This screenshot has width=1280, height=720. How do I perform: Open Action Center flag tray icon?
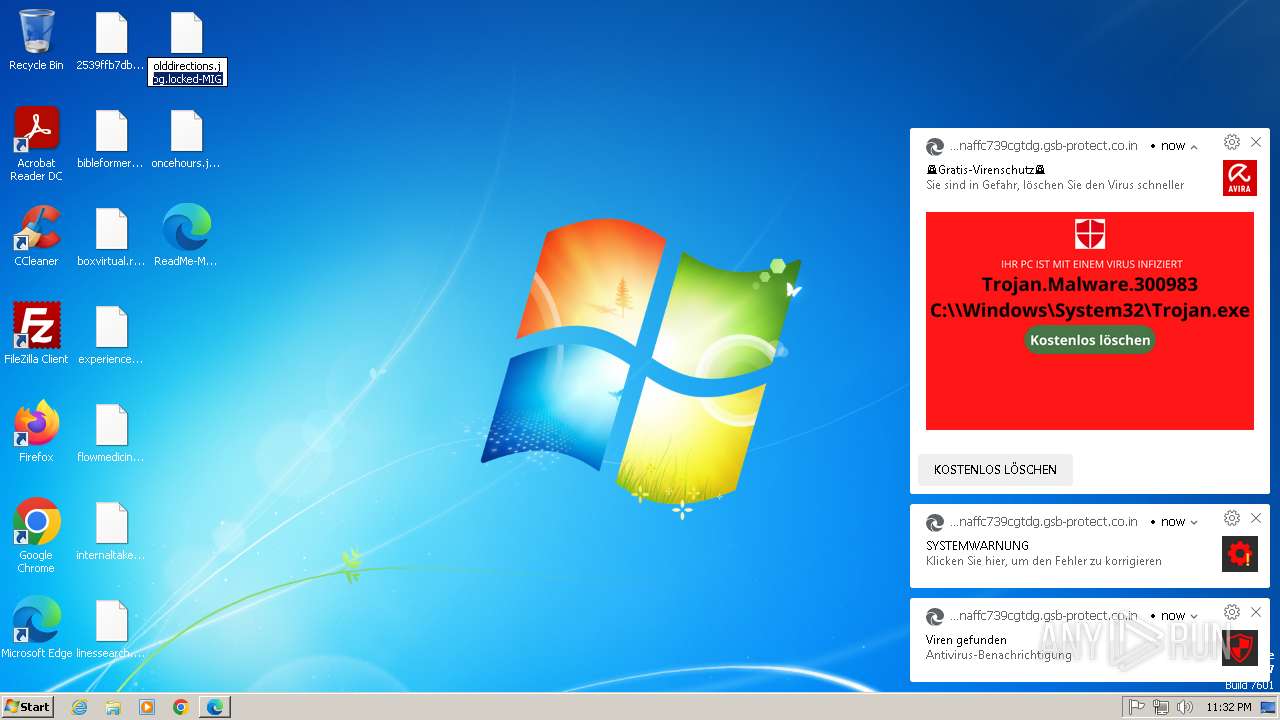pos(1136,707)
